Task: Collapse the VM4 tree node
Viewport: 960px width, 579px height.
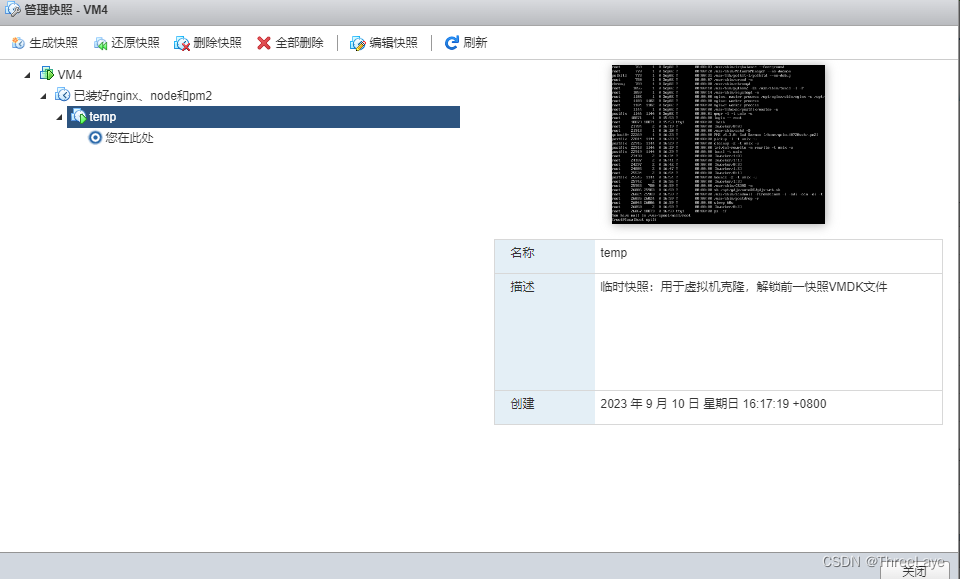Action: (27, 75)
